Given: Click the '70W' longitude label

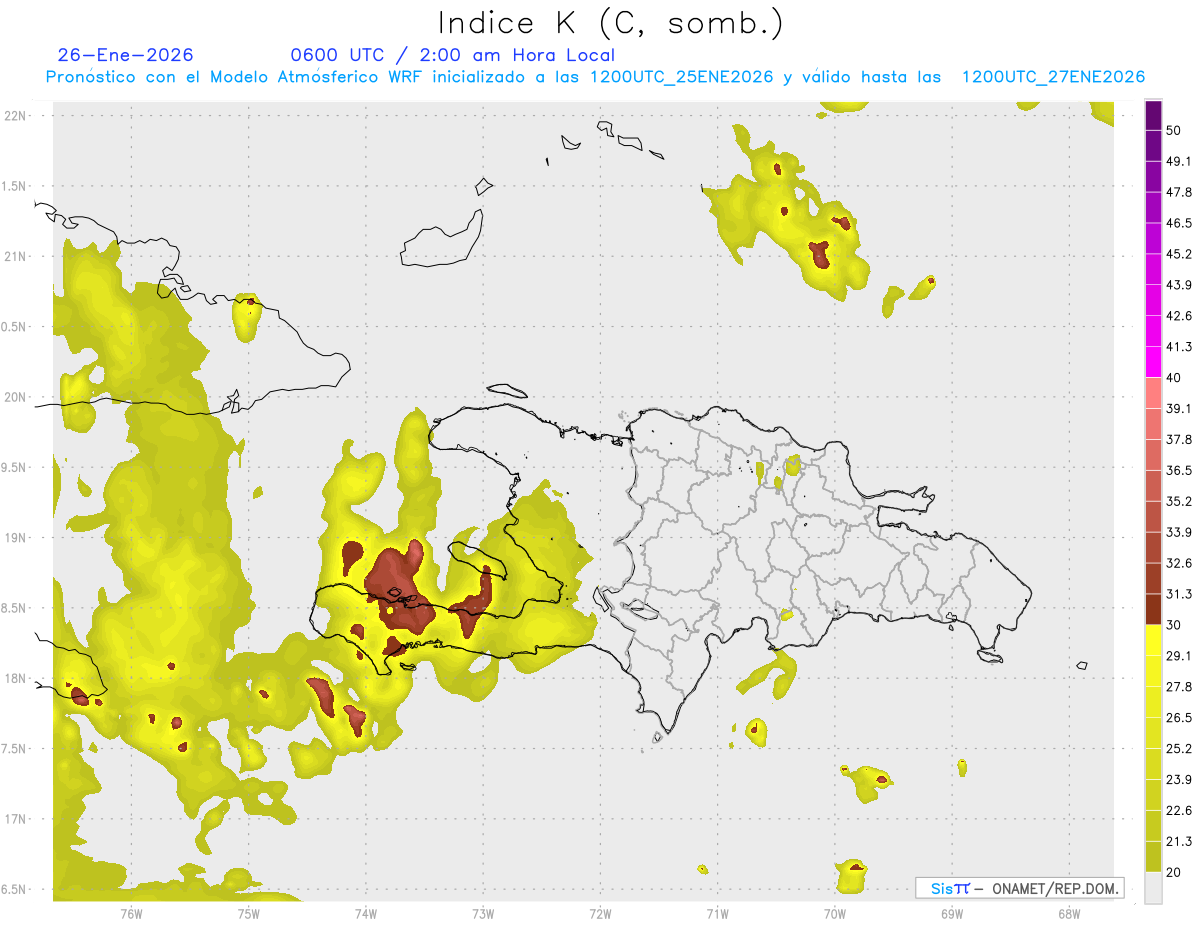Looking at the screenshot, I should [835, 913].
